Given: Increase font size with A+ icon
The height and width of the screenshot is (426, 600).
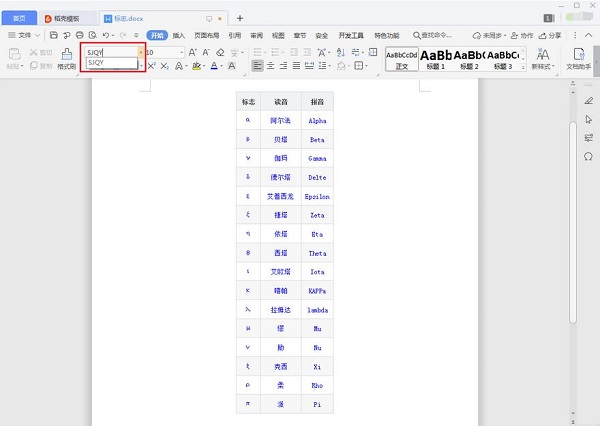Looking at the screenshot, I should coord(192,52).
